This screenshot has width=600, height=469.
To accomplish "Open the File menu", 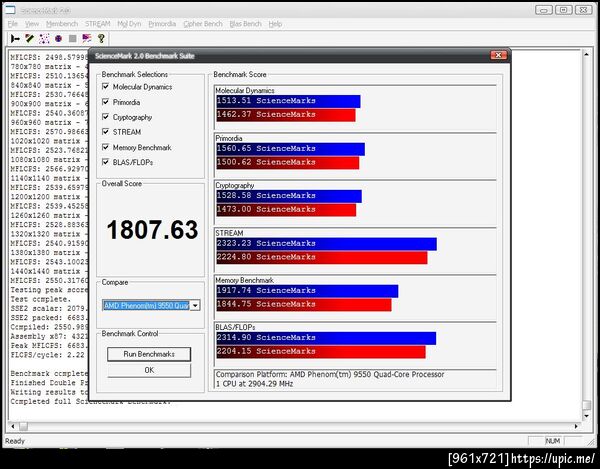I will coord(13,24).
